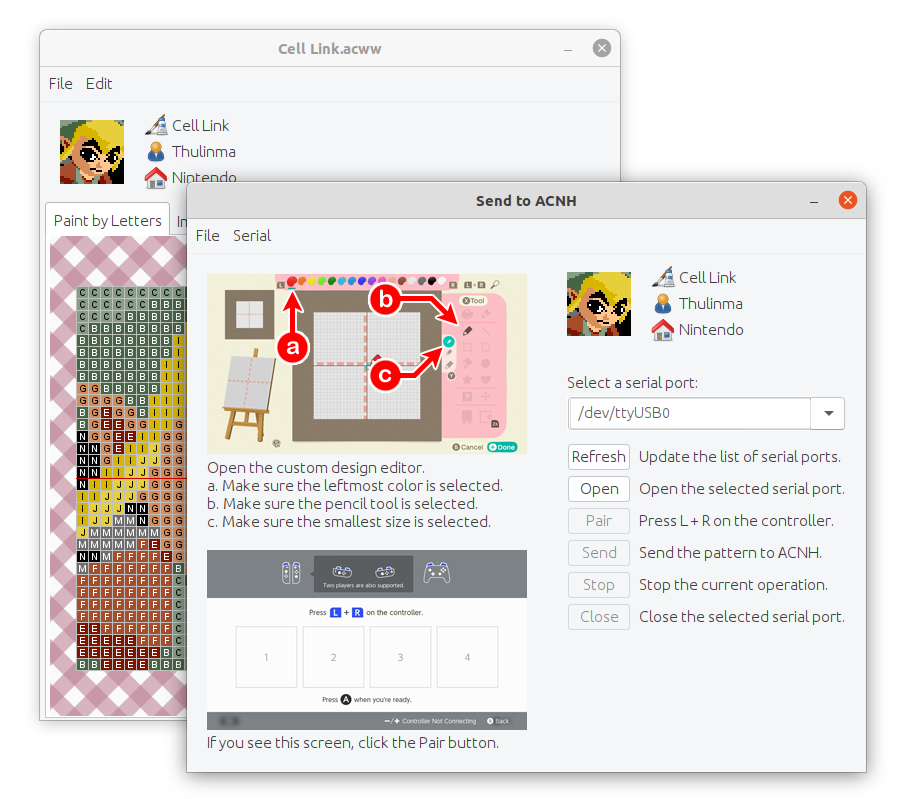Click the controller pairing screen image

click(x=367, y=639)
